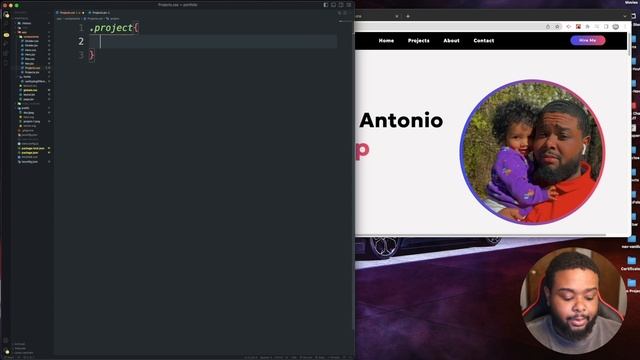The width and height of the screenshot is (640, 360).
Task: Click the Projects link in website navbar
Action: tap(418, 40)
